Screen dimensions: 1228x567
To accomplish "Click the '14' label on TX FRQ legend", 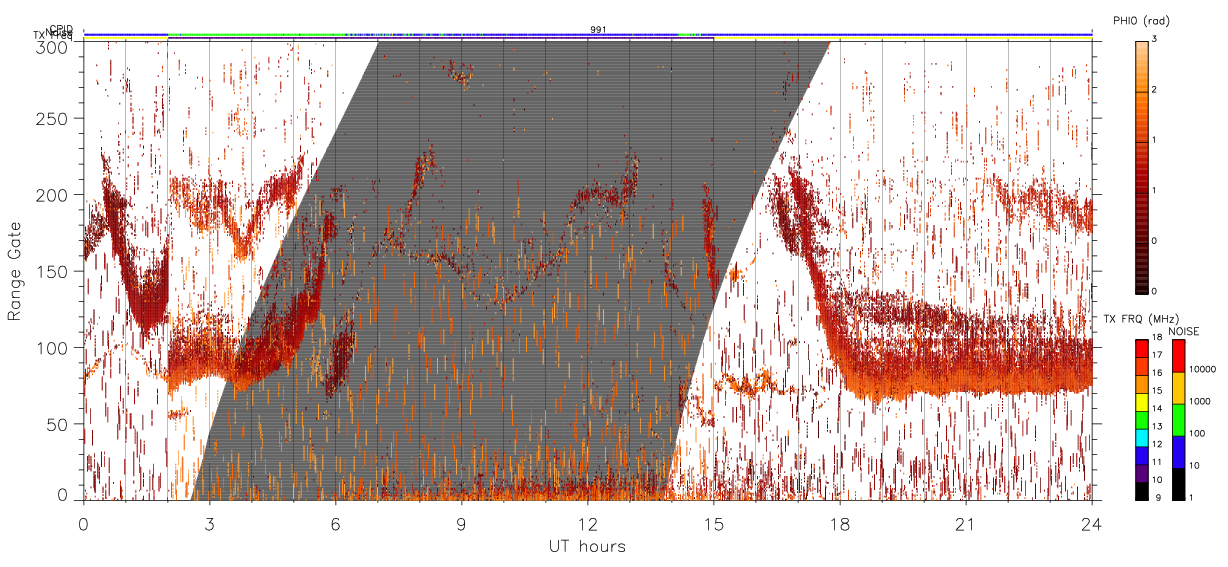I will pyautogui.click(x=1157, y=408).
